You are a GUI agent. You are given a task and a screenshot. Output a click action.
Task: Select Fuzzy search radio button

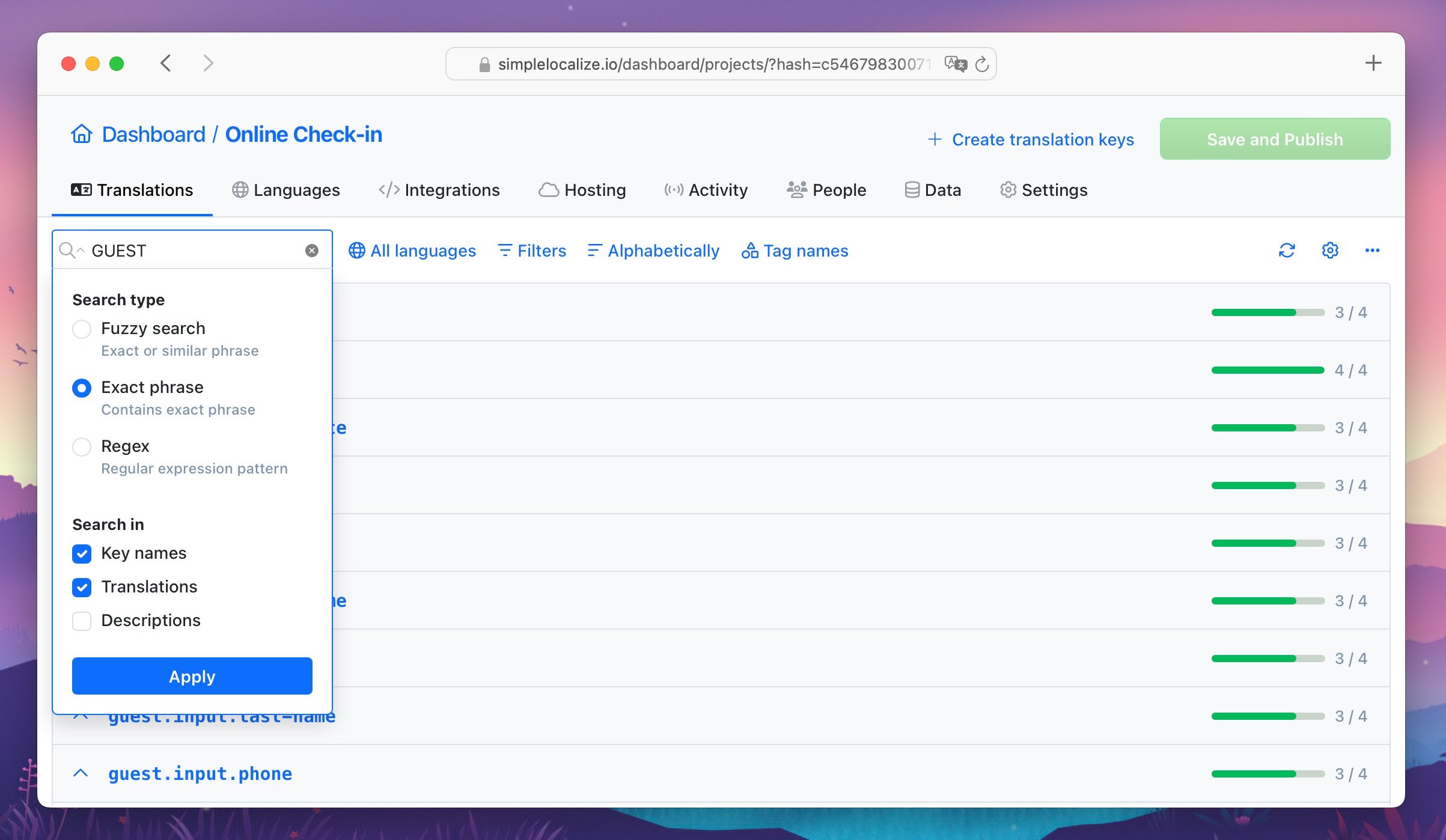(x=82, y=328)
